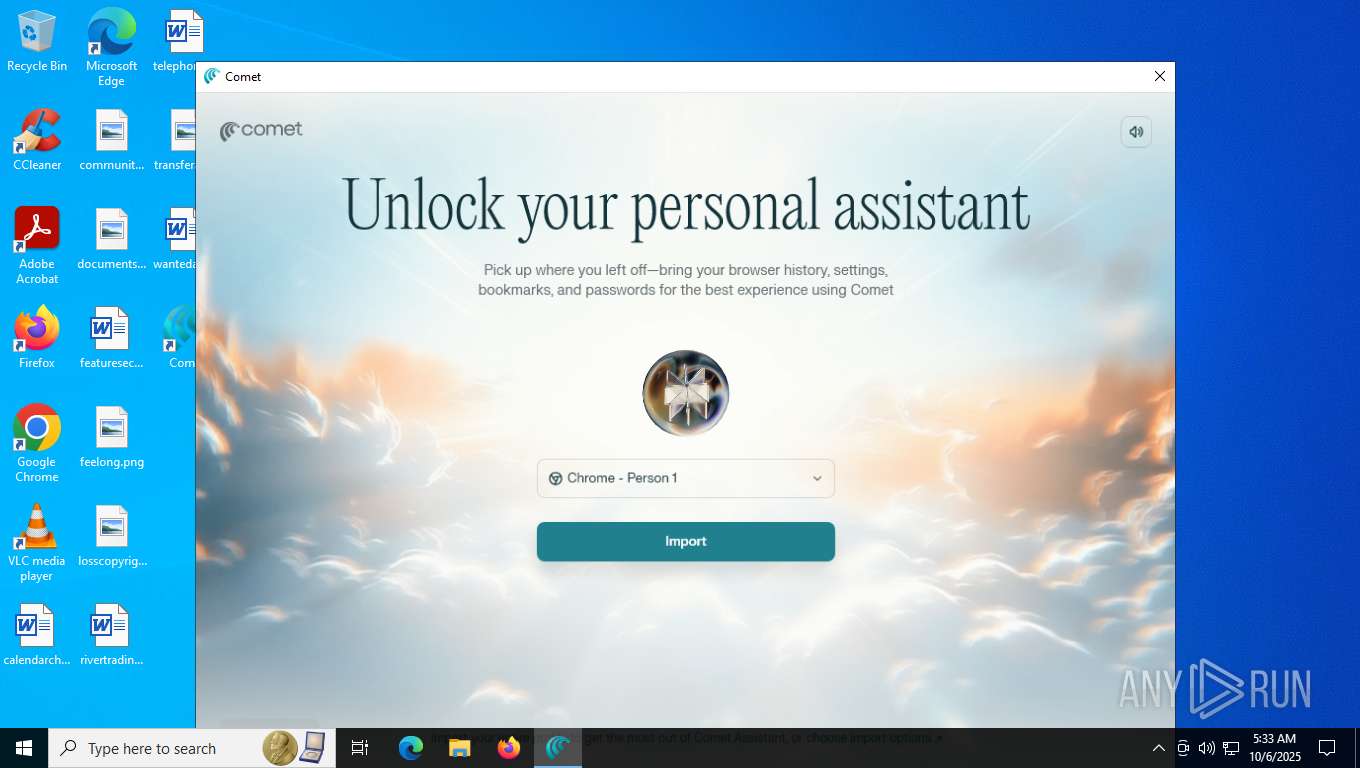Click the Import button
The width and height of the screenshot is (1360, 768).
pyautogui.click(x=686, y=541)
